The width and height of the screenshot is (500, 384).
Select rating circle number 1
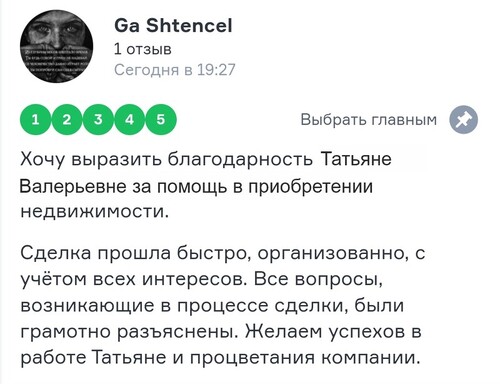click(35, 119)
